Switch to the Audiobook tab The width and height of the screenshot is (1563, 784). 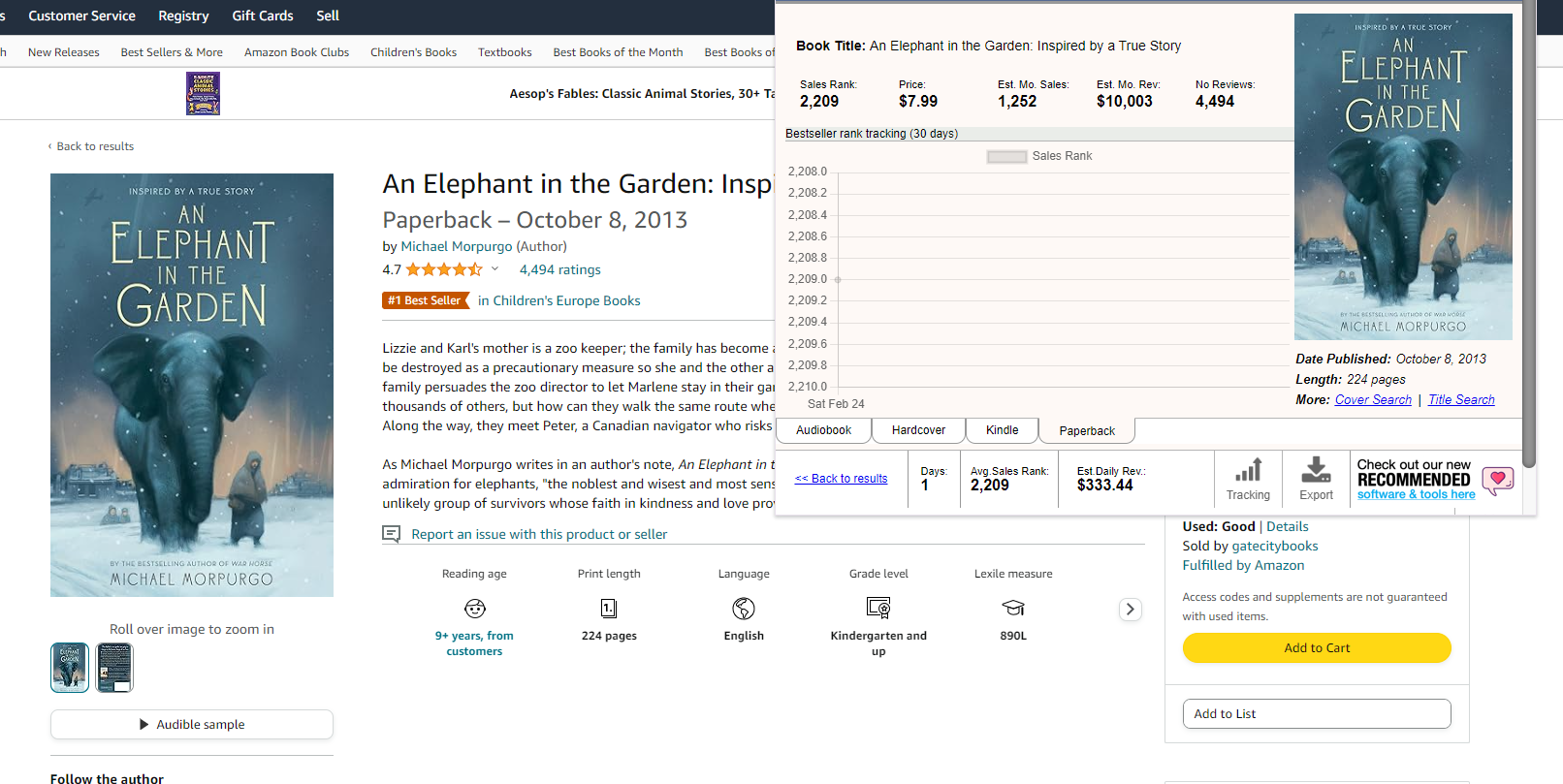[823, 430]
